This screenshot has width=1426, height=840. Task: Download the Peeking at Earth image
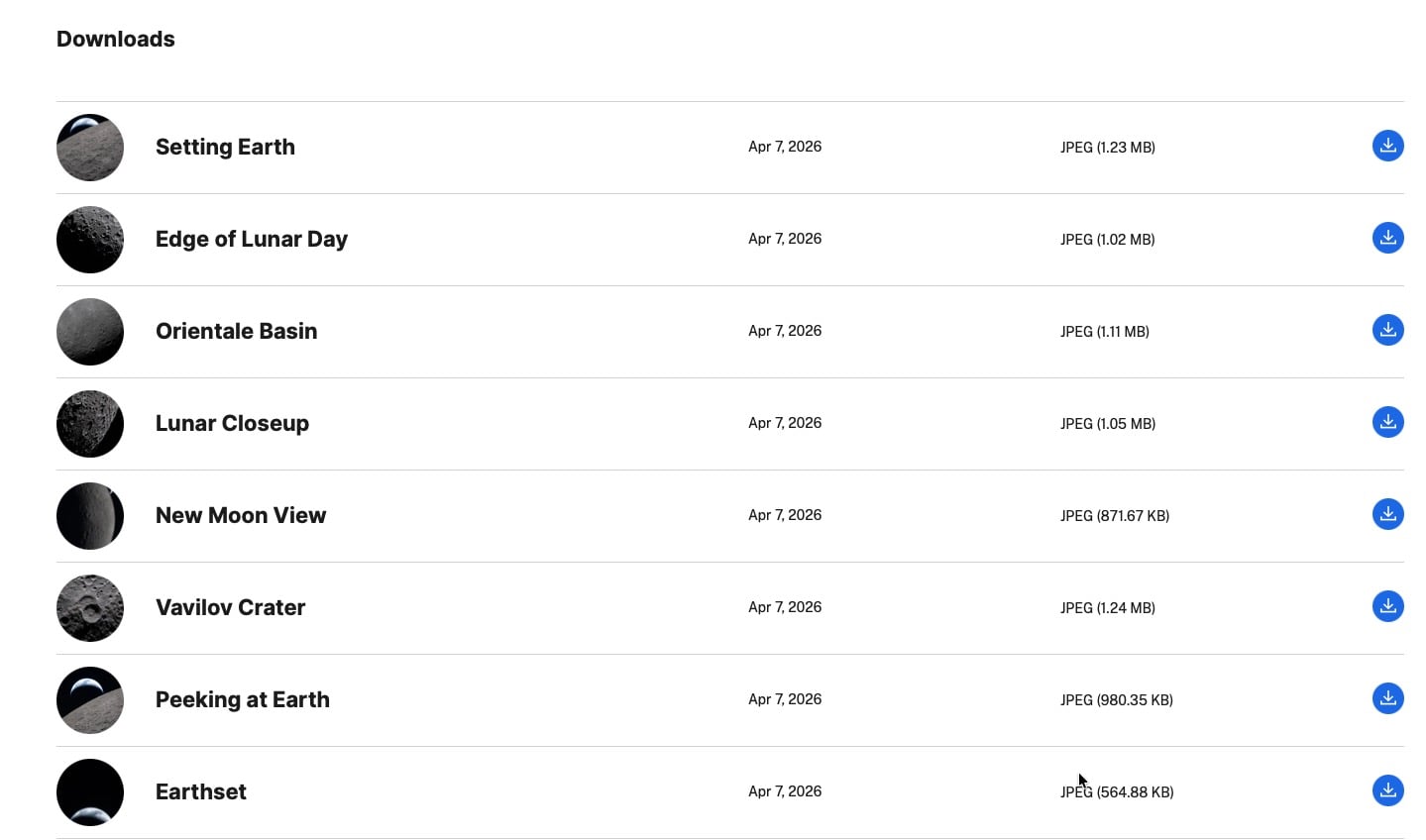tap(1387, 699)
